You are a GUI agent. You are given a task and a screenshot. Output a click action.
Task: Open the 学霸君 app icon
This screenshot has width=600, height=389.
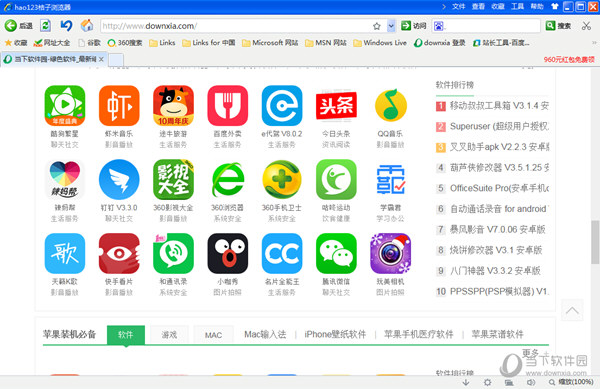(x=390, y=179)
